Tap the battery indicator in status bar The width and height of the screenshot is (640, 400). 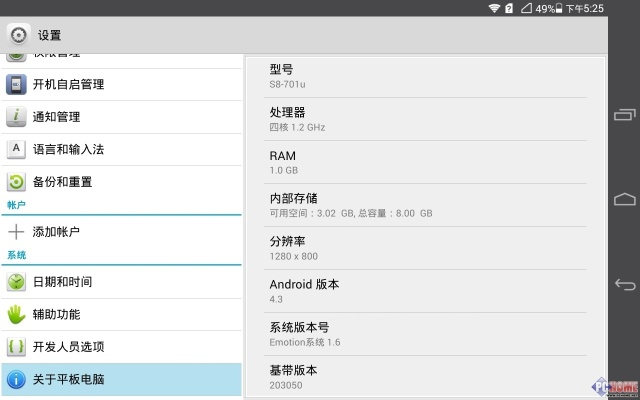coord(525,8)
